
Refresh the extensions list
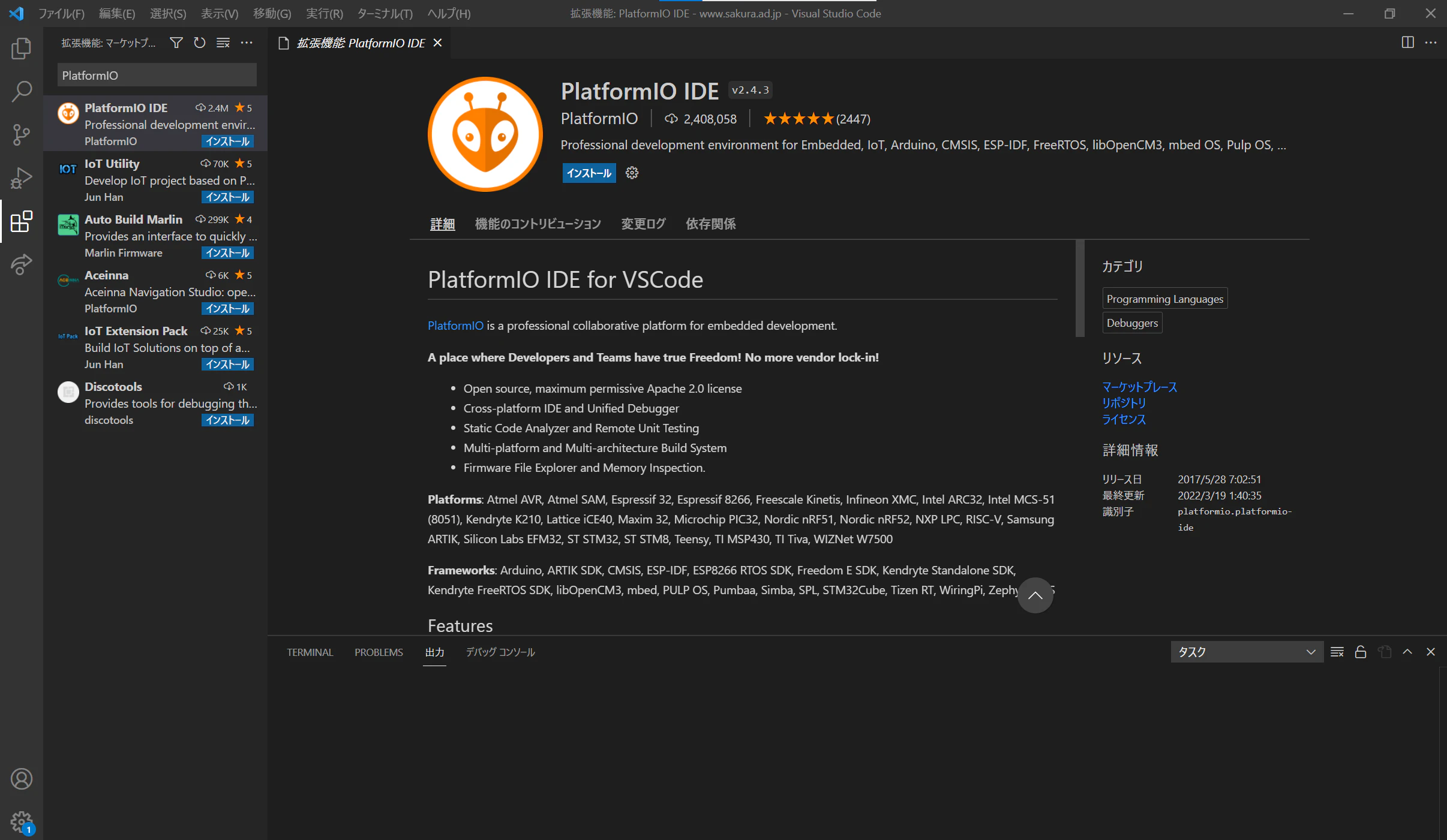click(x=200, y=43)
